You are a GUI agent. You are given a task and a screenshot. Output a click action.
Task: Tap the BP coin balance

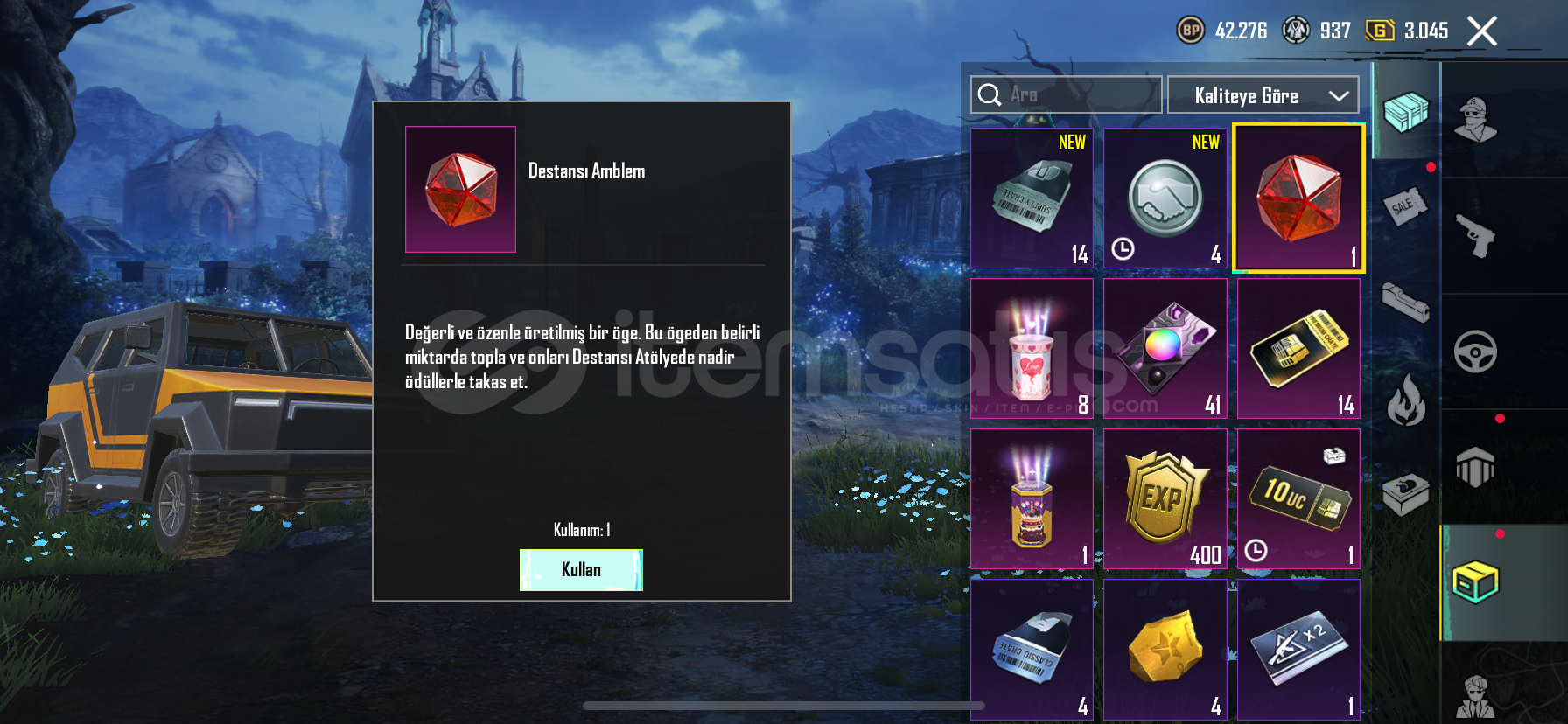click(1222, 31)
